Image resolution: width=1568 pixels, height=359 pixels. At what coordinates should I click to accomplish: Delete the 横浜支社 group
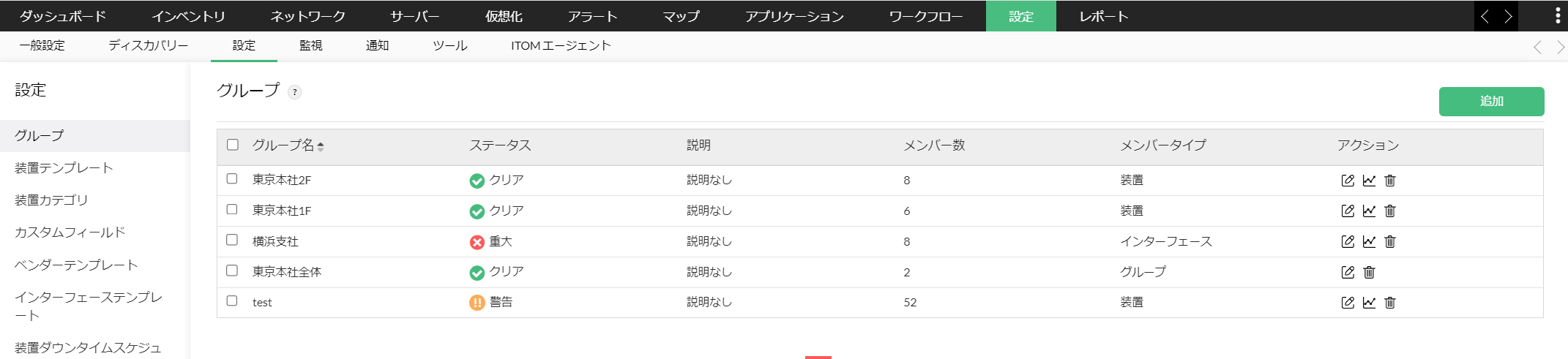pyautogui.click(x=1390, y=242)
